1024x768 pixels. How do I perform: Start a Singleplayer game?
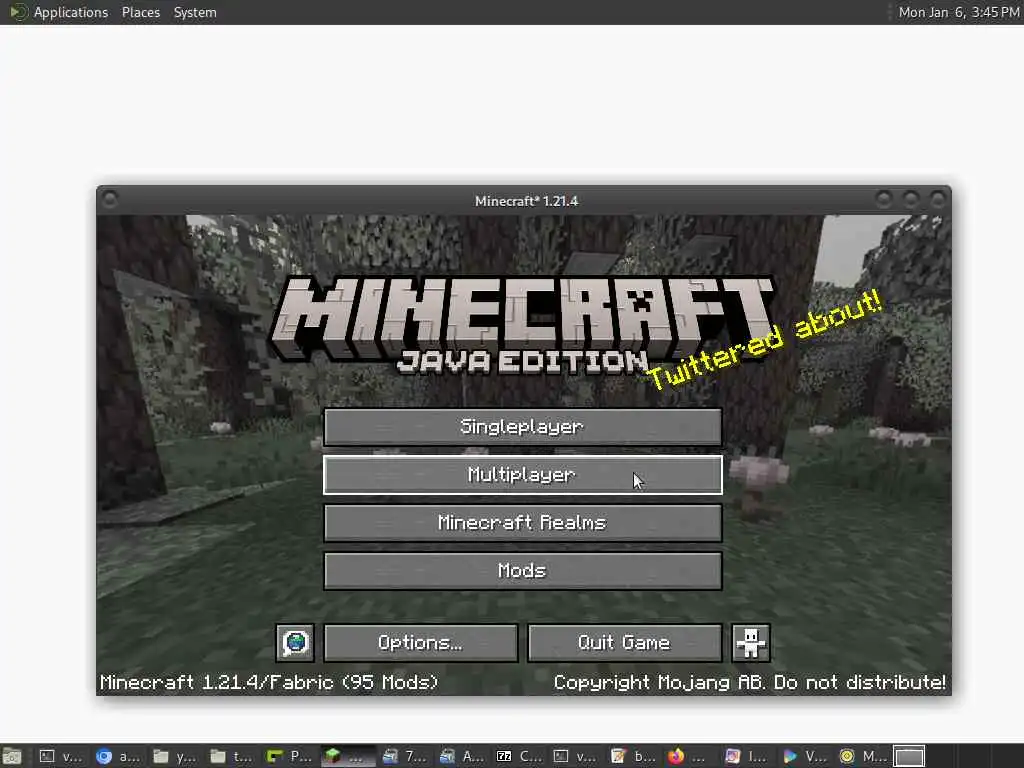click(522, 427)
